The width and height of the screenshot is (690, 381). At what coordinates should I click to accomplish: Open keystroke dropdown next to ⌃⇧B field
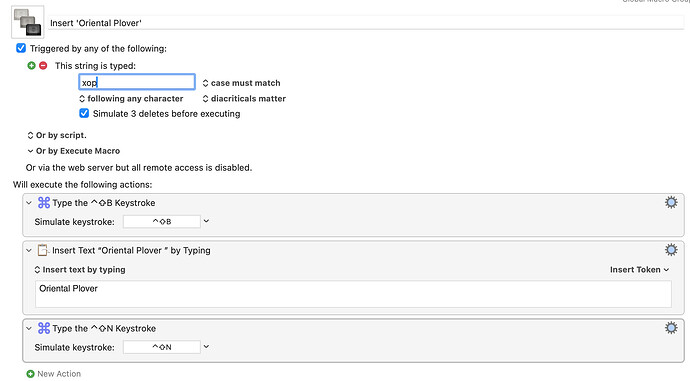pos(206,221)
